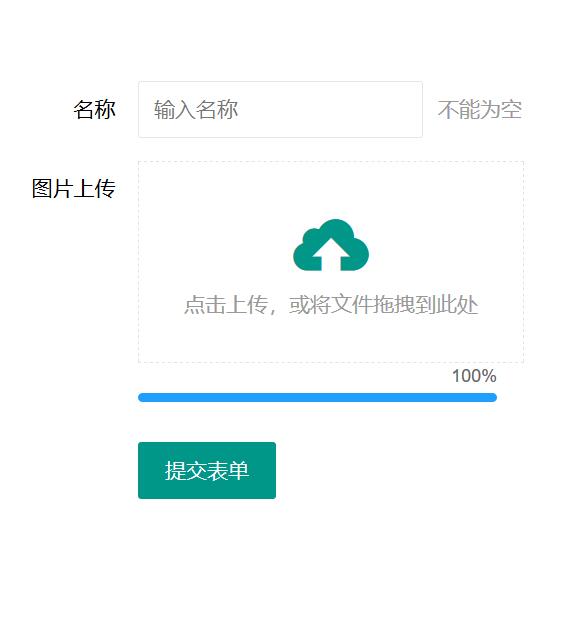Click the middle of the blue progress bar
This screenshot has width=569, height=630.
tap(317, 397)
